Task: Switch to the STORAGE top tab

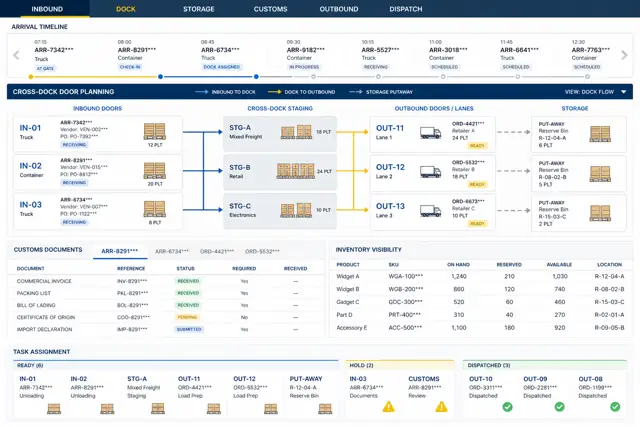Action: pyautogui.click(x=198, y=9)
